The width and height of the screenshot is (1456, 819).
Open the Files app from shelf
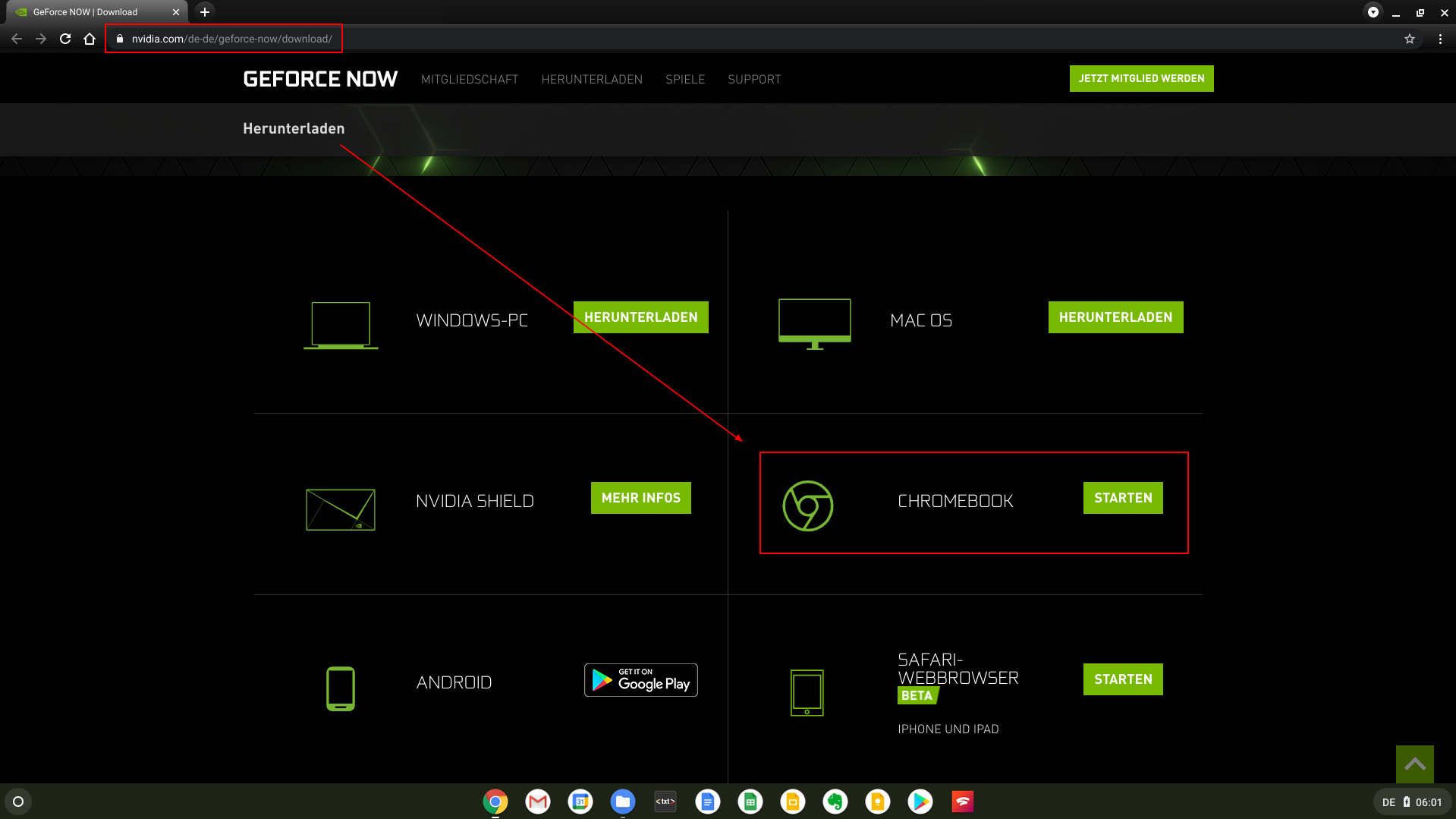pyautogui.click(x=623, y=802)
